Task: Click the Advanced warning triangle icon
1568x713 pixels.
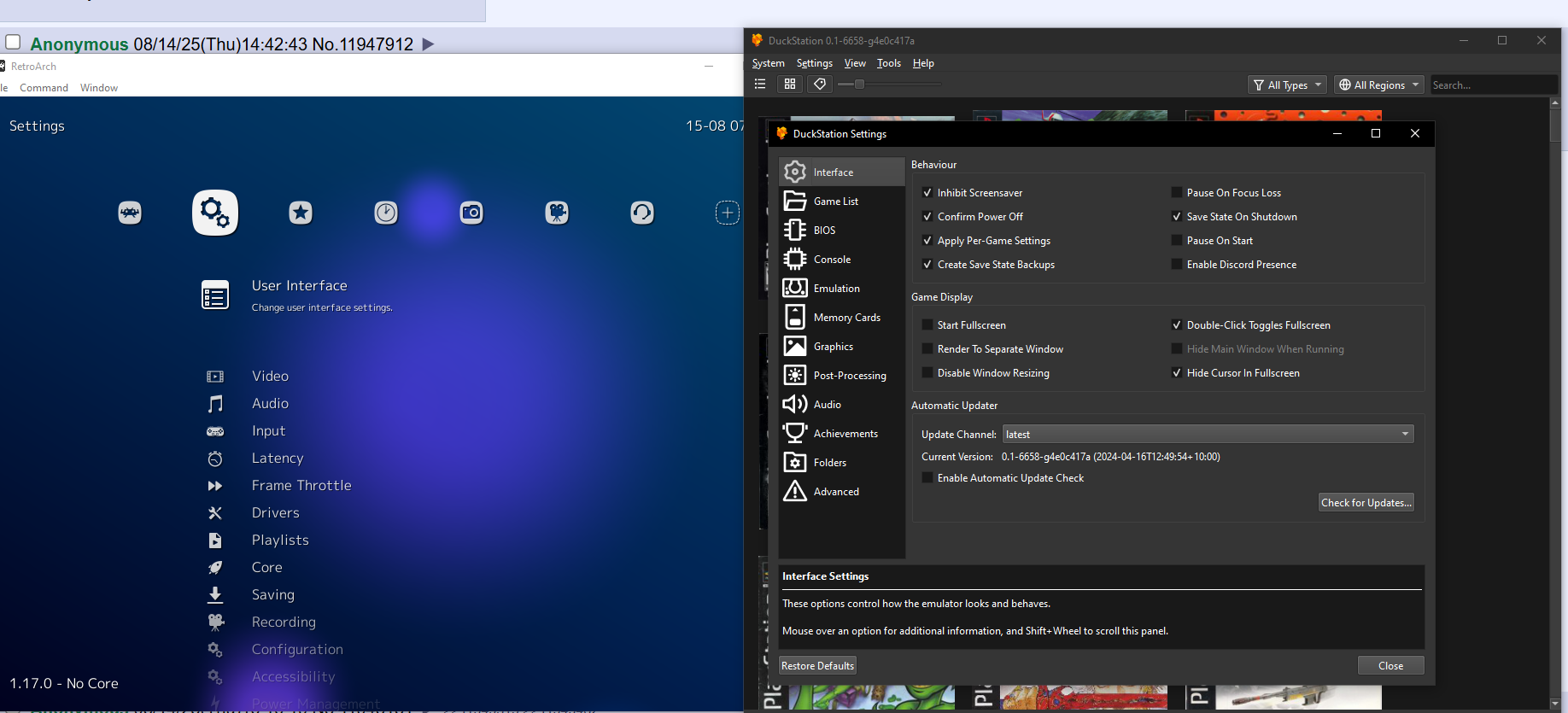Action: tap(795, 492)
